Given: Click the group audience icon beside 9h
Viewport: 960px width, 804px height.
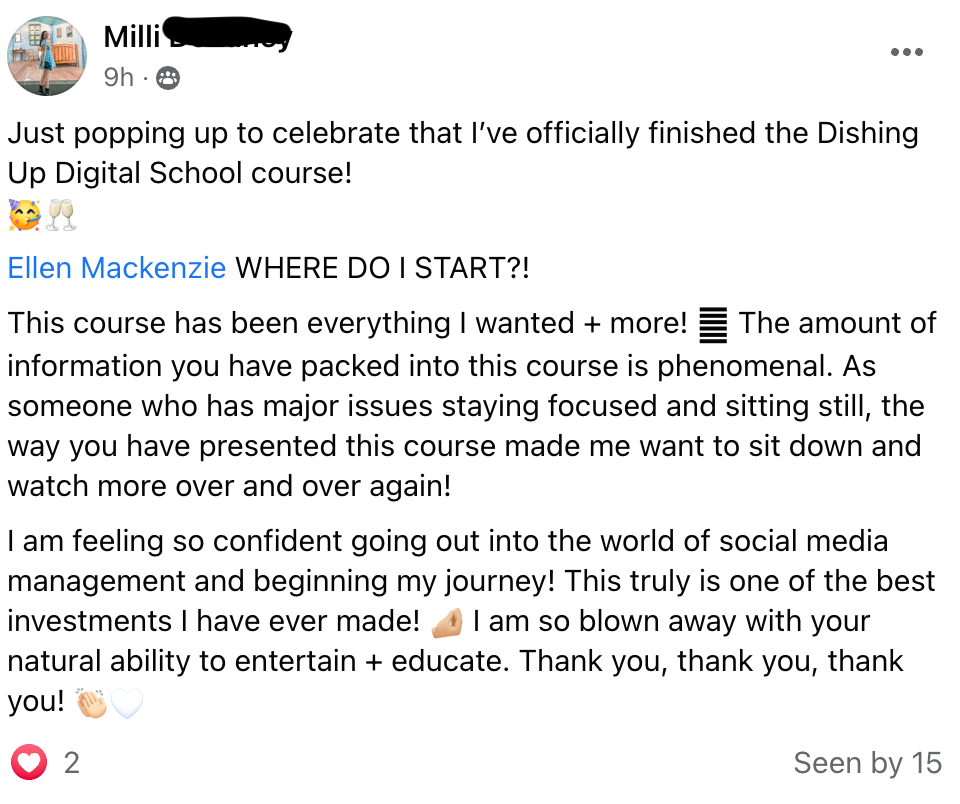Looking at the screenshot, I should click(168, 77).
